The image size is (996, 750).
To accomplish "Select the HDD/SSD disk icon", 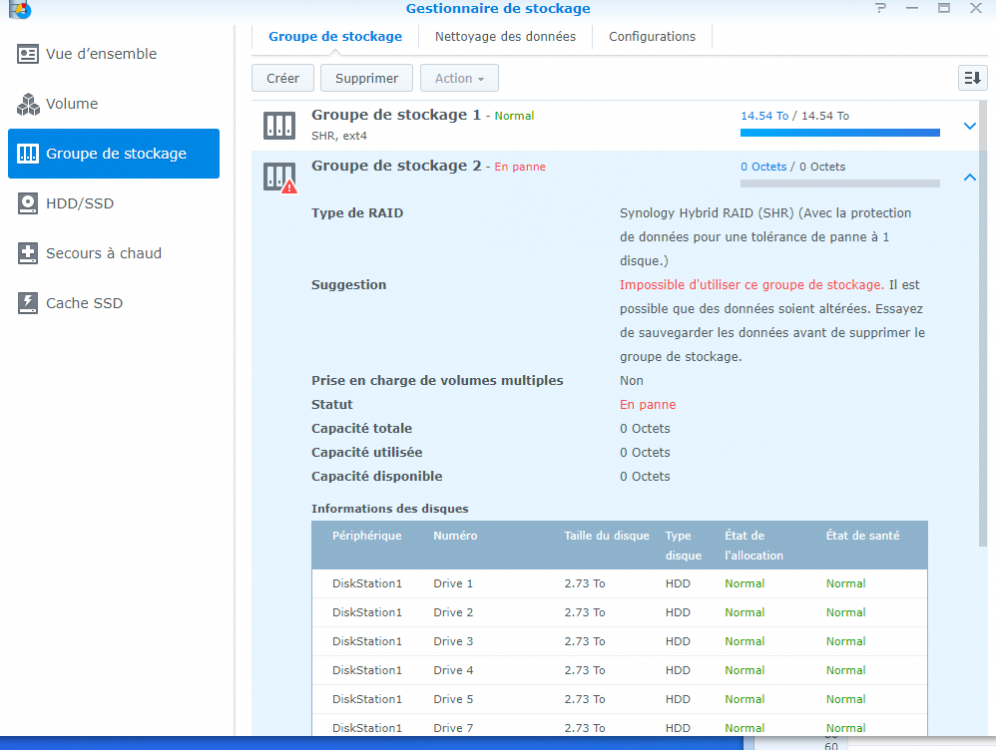I will point(28,204).
